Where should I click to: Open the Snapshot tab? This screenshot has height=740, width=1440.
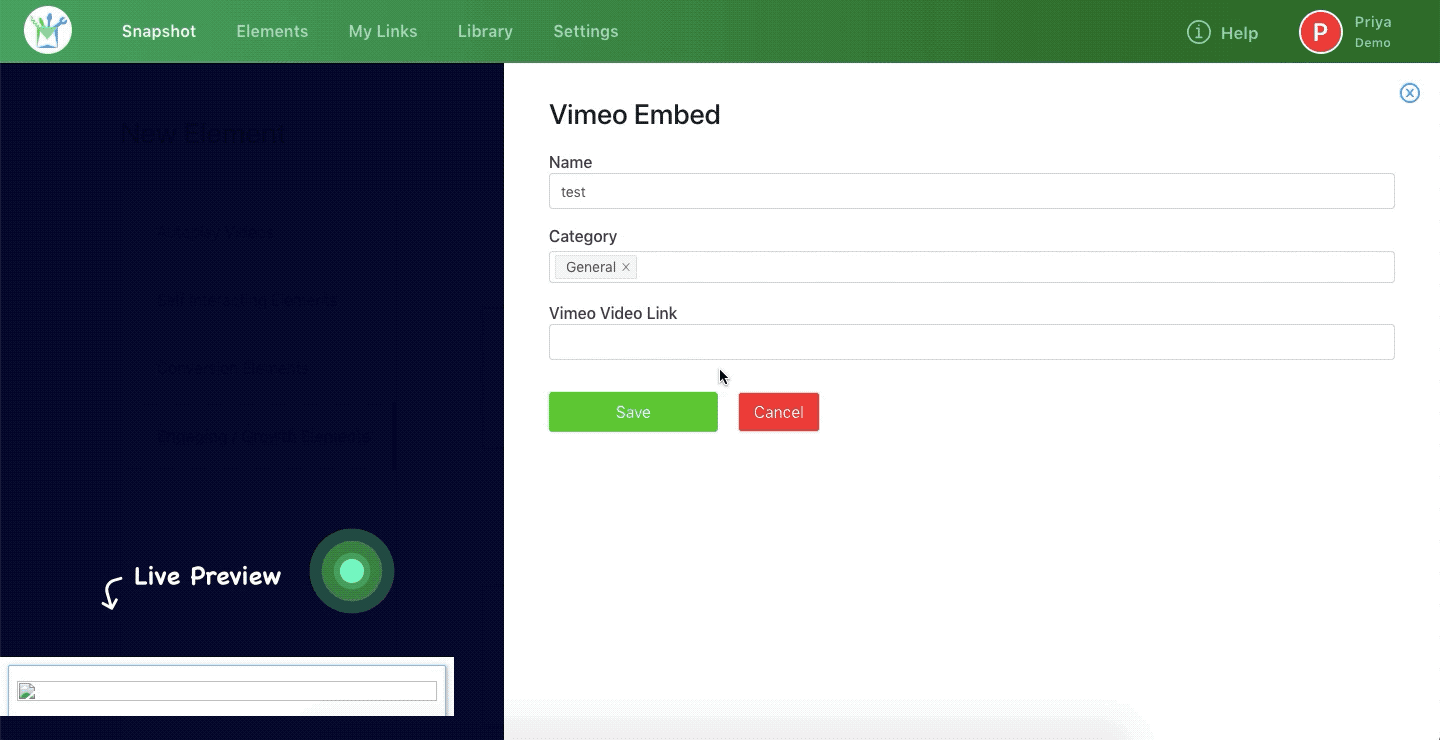pos(159,31)
